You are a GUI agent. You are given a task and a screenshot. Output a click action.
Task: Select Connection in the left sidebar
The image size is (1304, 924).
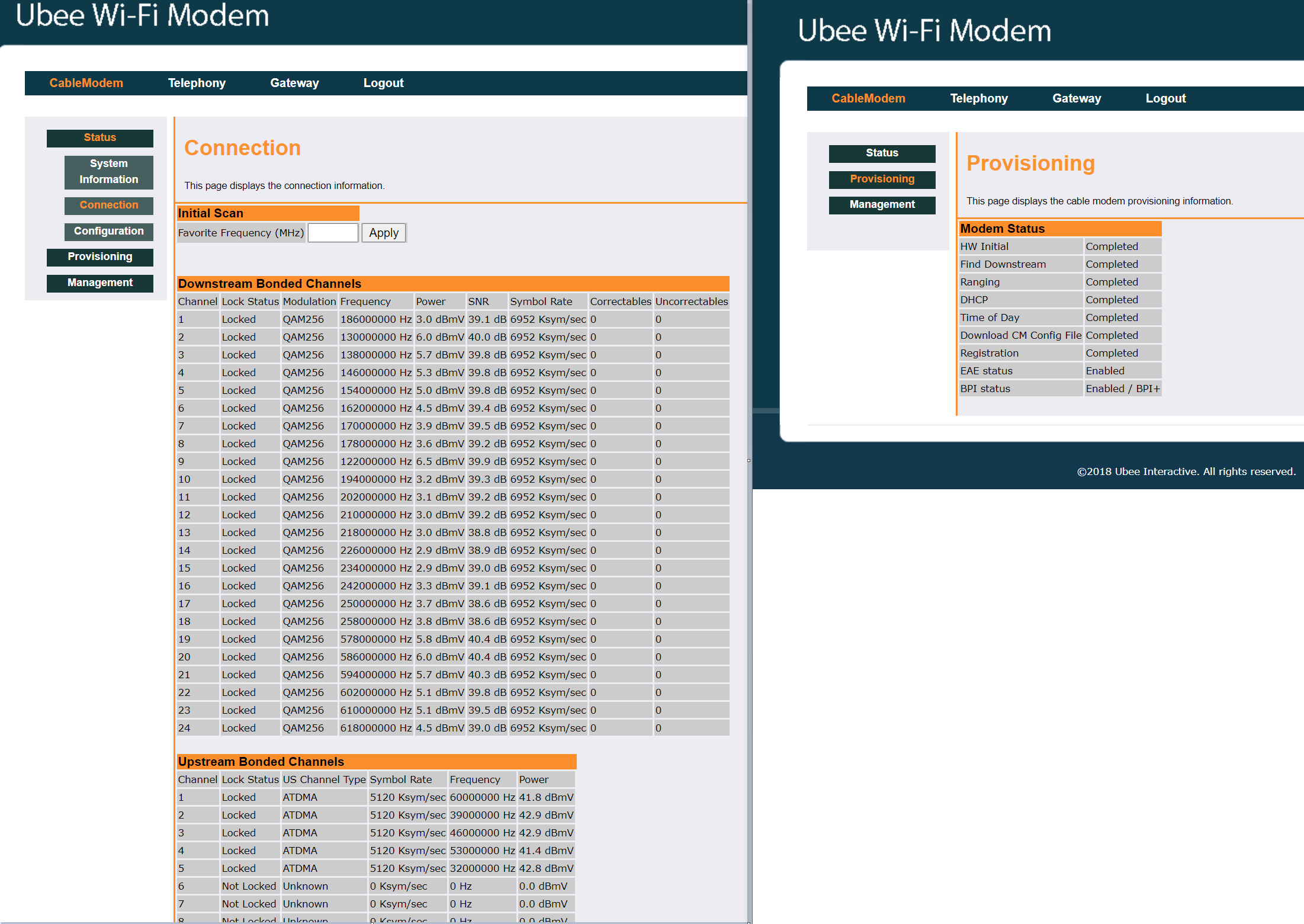(x=108, y=205)
